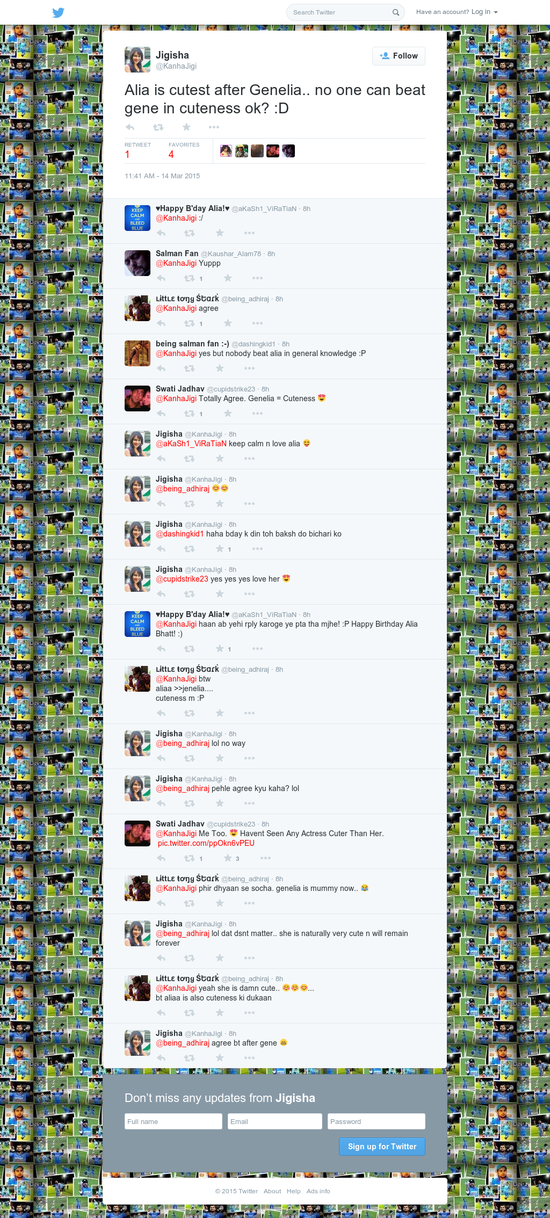Click the Full name input field
The image size is (550, 1218).
pyautogui.click(x=173, y=1121)
